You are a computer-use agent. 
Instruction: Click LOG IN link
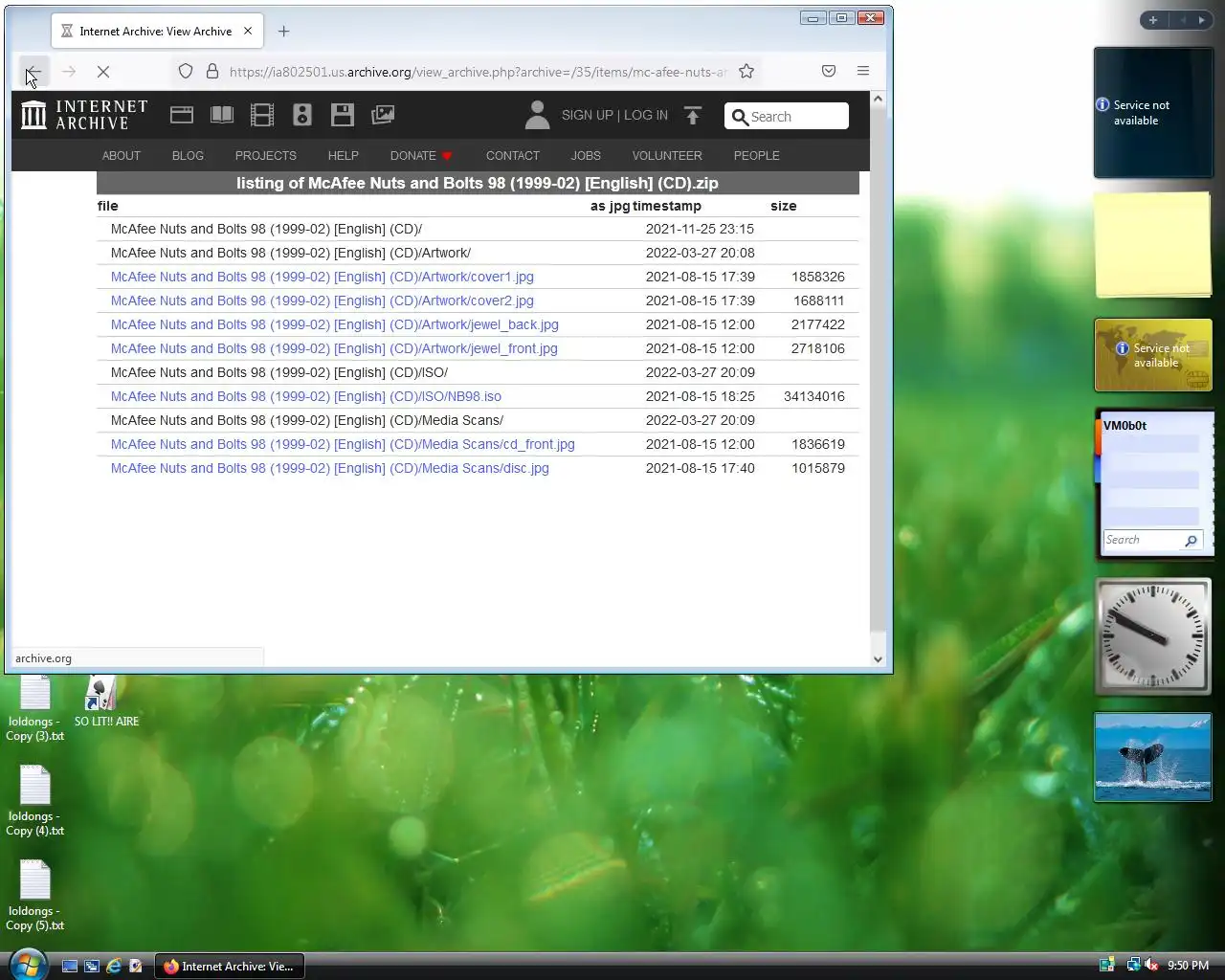click(646, 115)
